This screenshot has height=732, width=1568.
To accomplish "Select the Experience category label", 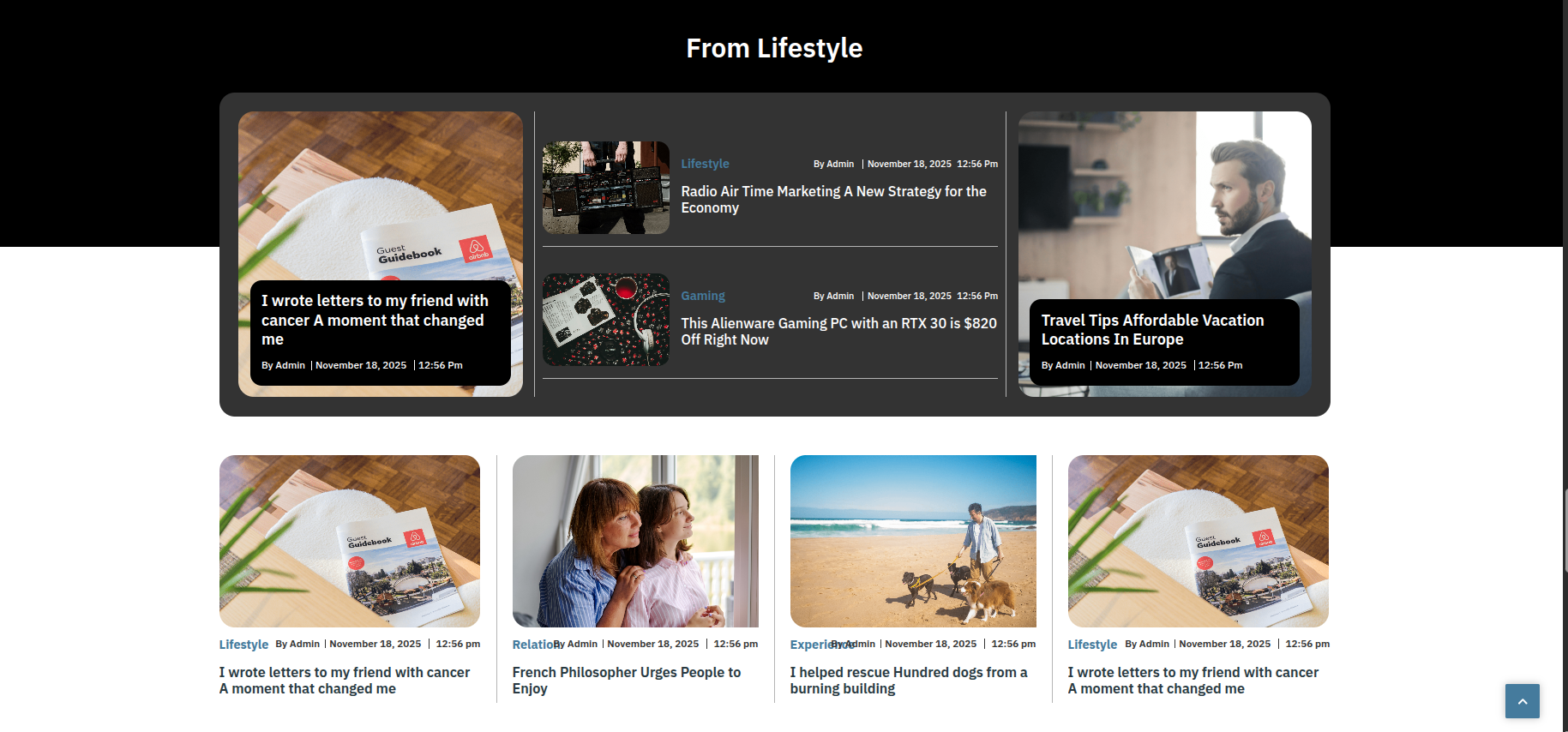I will [x=808, y=645].
